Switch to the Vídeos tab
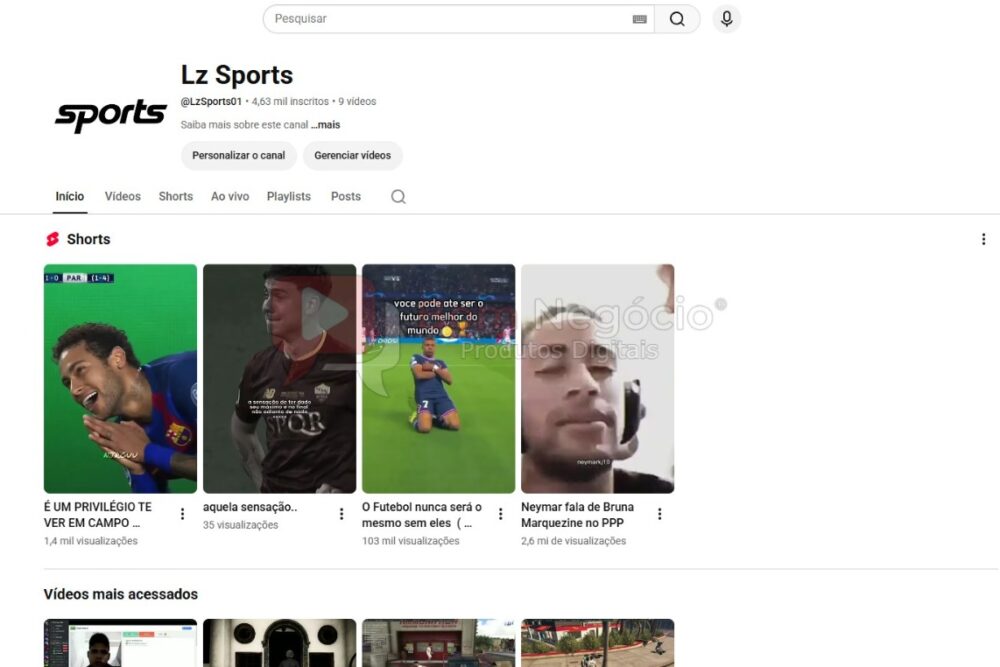The height and width of the screenshot is (667, 1000). click(122, 196)
